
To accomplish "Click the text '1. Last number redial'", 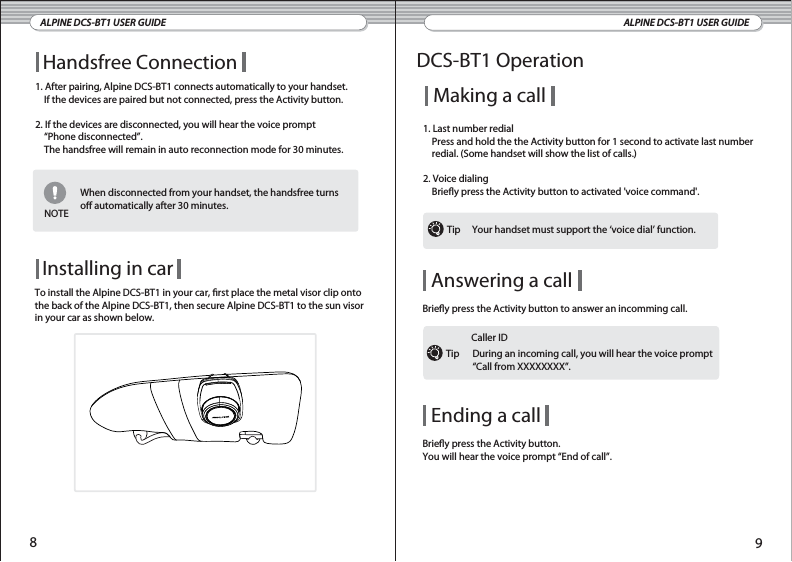I will [468, 129].
